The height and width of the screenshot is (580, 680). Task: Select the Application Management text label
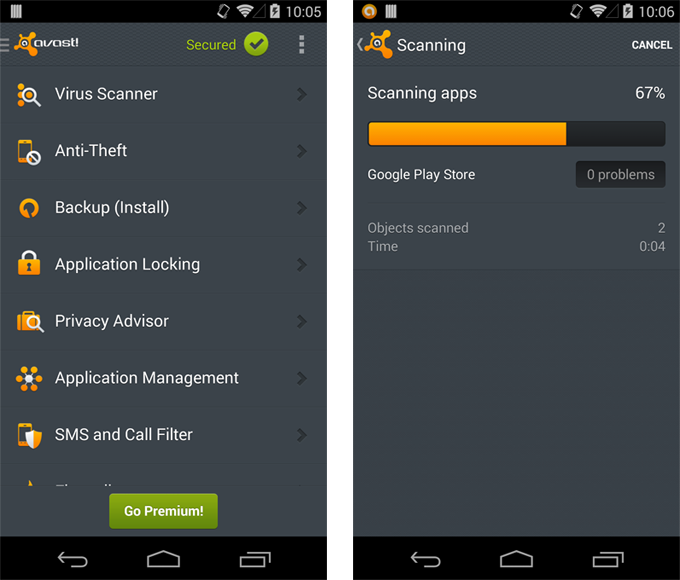147,378
